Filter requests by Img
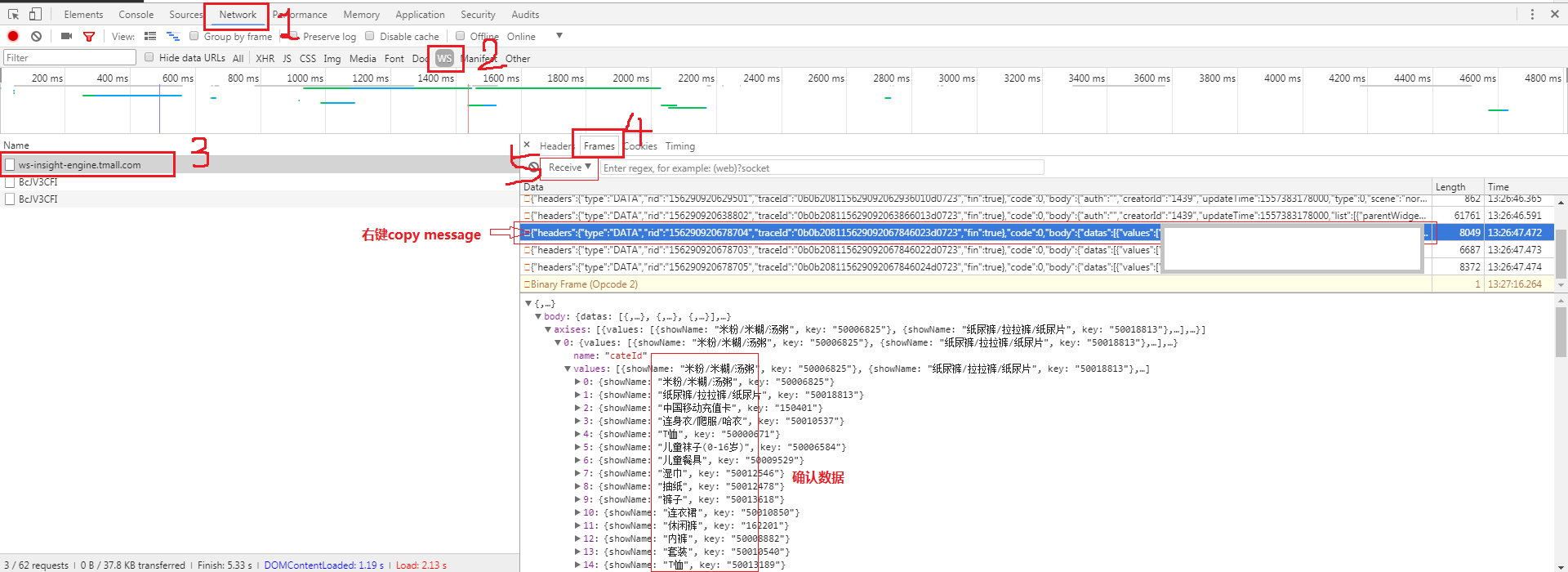The width and height of the screenshot is (1568, 572). (x=332, y=58)
